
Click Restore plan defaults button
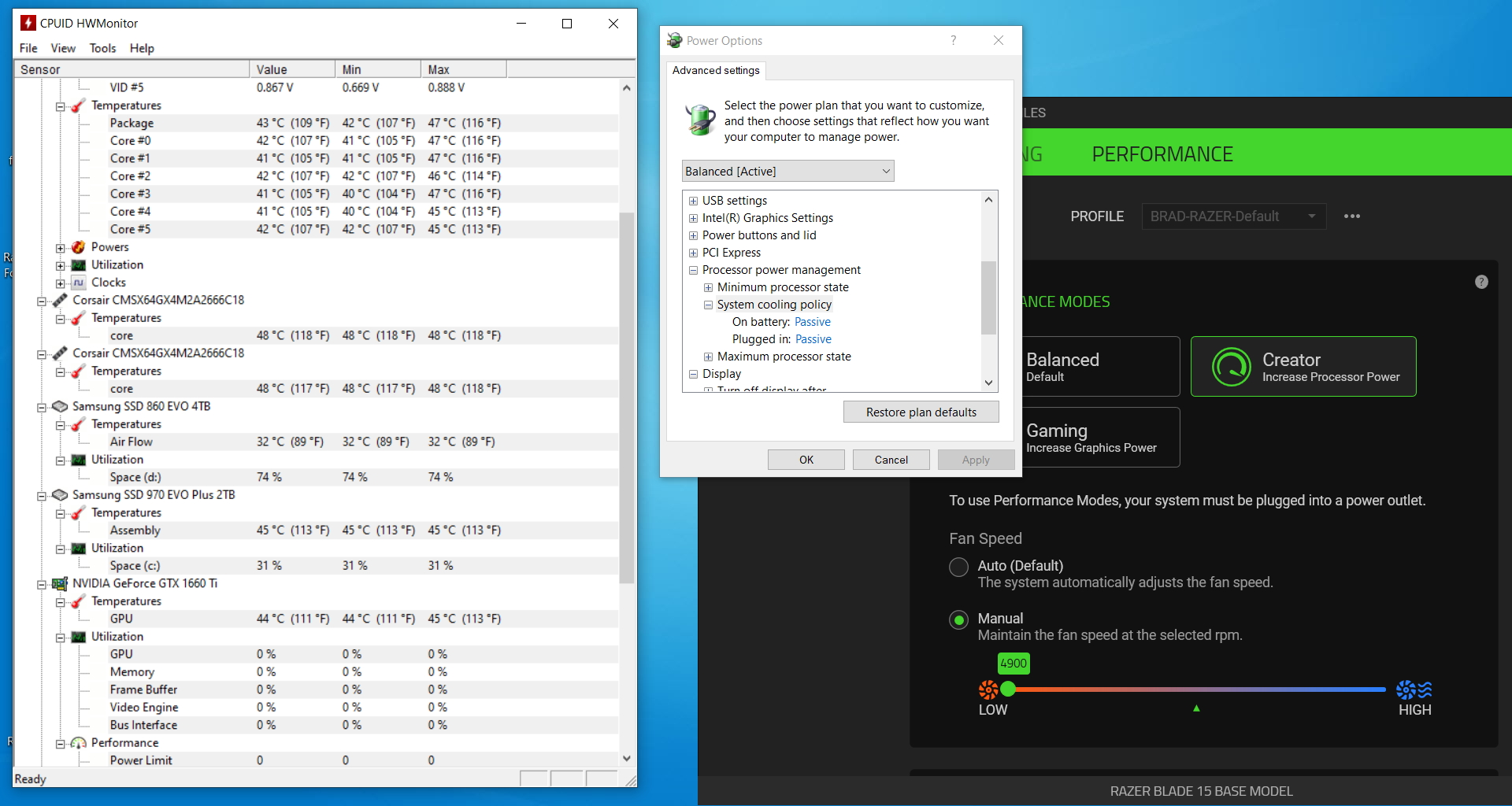tap(921, 412)
